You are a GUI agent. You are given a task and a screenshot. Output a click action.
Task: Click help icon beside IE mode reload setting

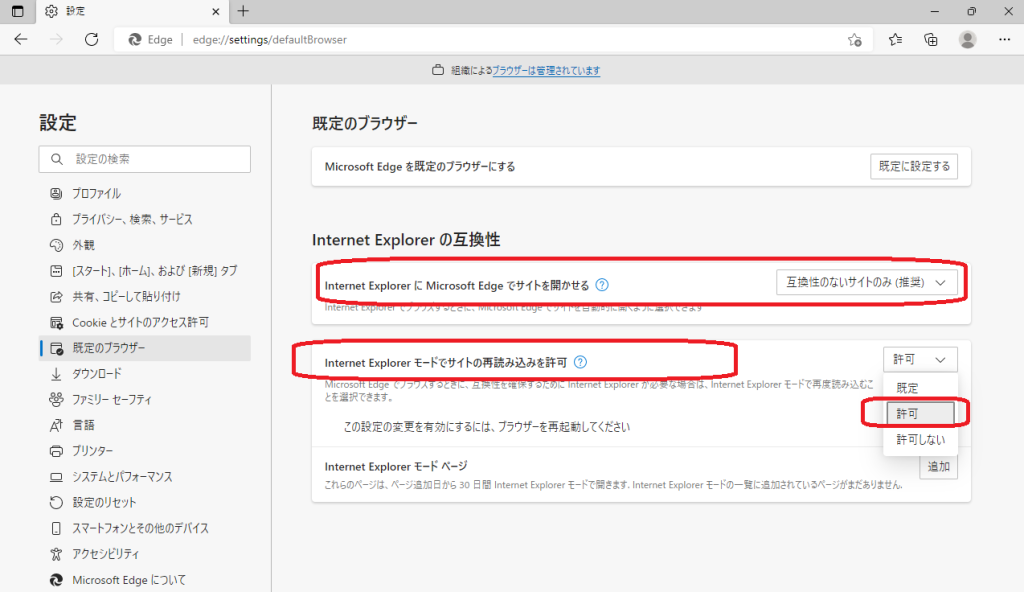coord(581,362)
